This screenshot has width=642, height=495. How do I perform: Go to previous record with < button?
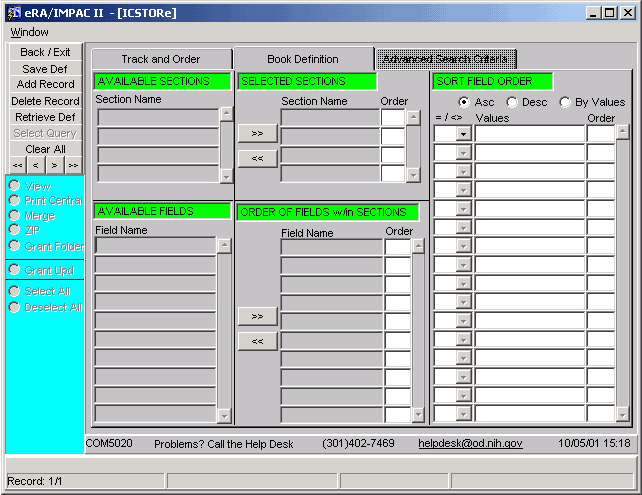click(36, 165)
